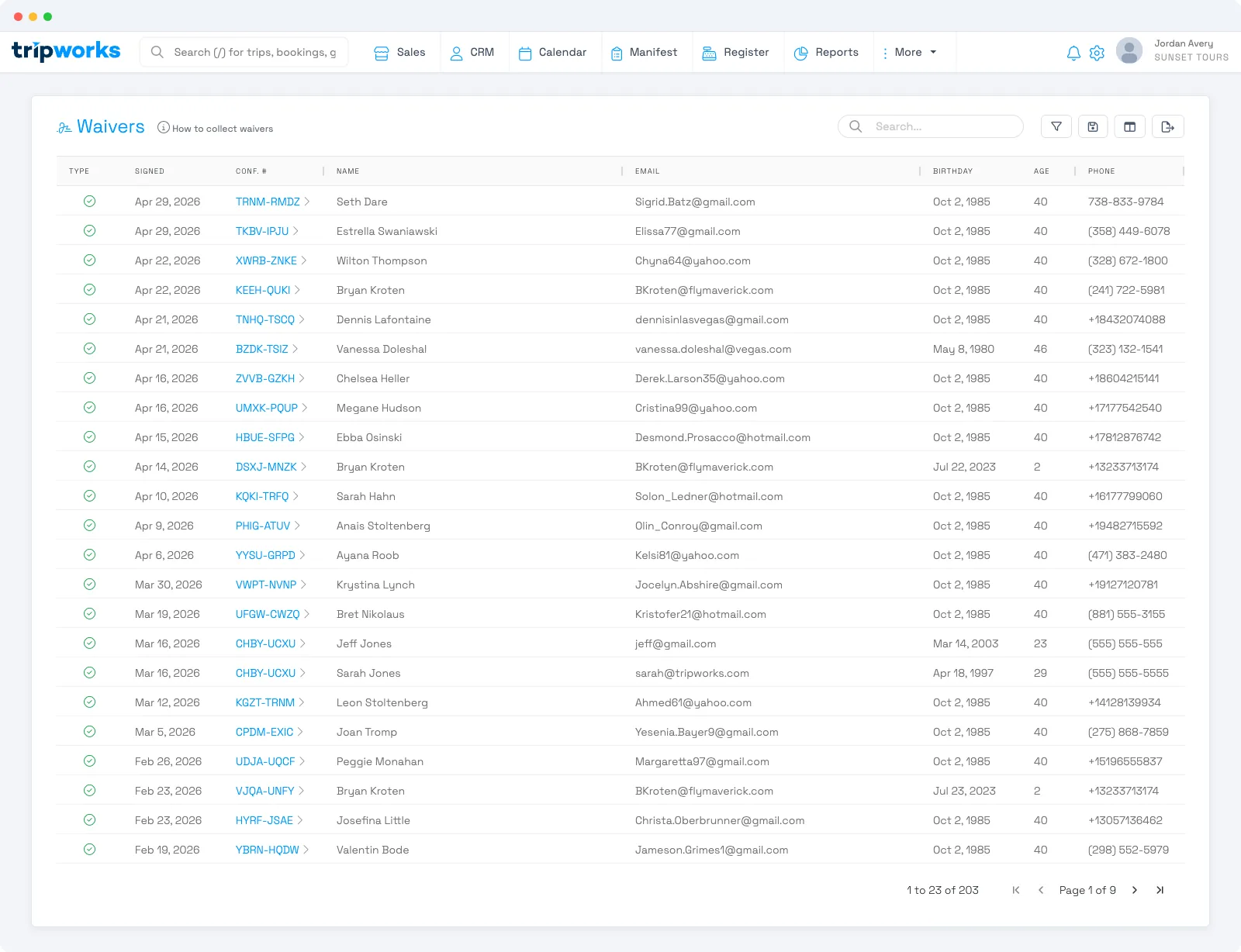Expand the chevron next to VWPT-NVNP
The image size is (1241, 952).
click(304, 585)
